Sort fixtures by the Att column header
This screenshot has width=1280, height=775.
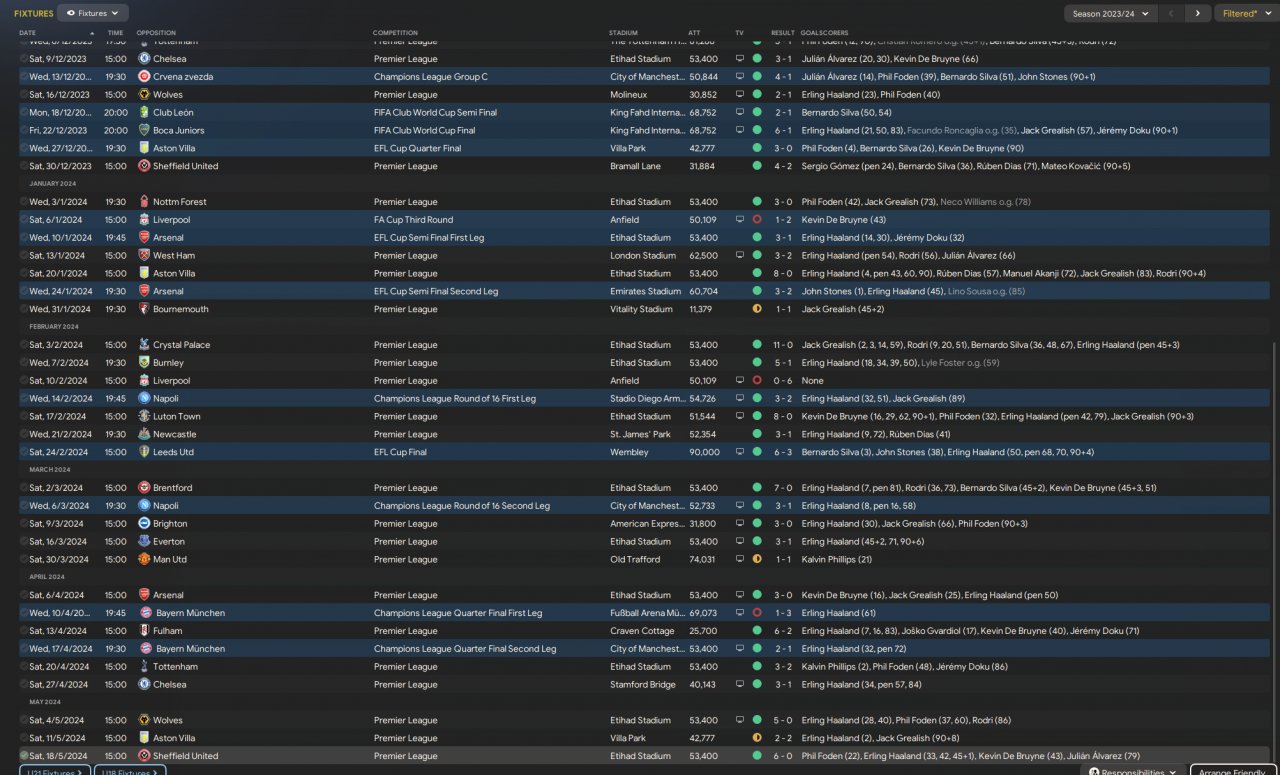695,33
